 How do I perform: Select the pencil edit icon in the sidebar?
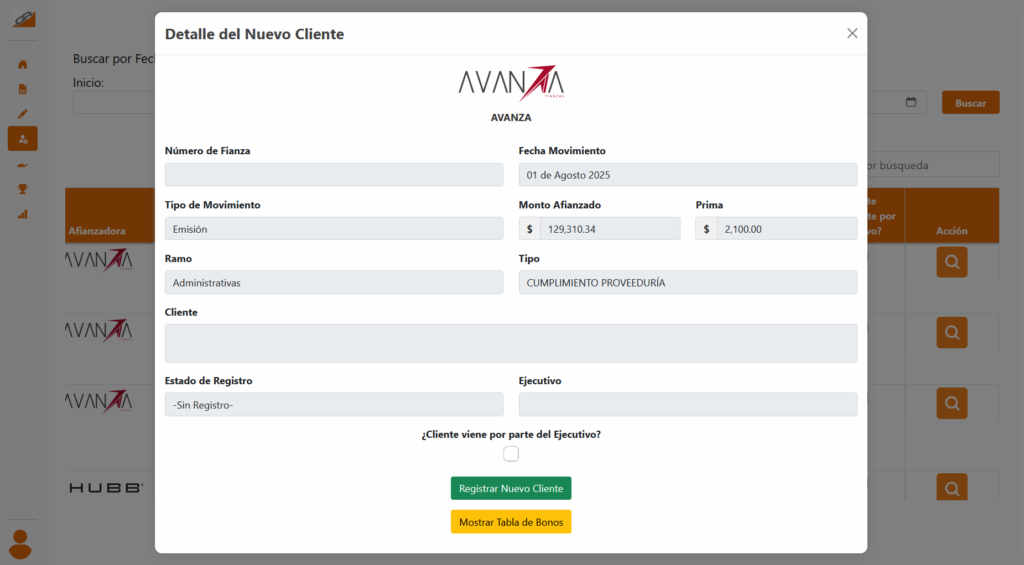(x=22, y=114)
